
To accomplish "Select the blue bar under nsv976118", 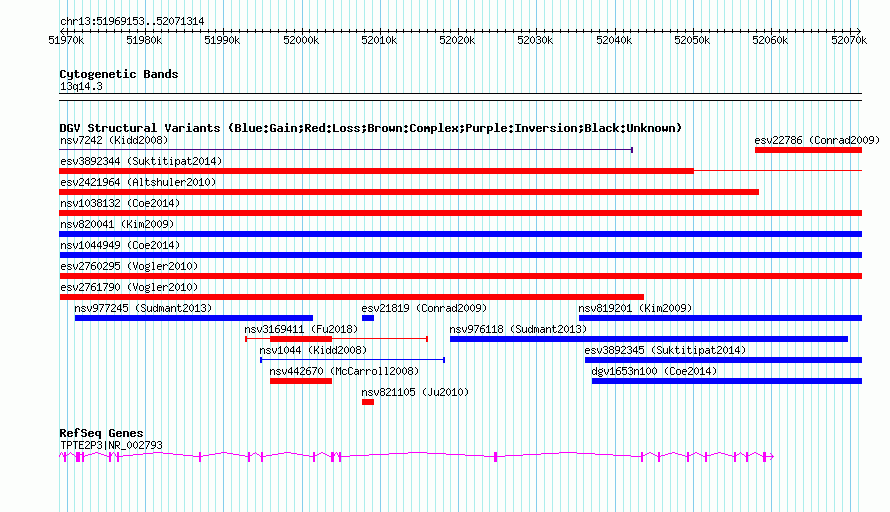I will click(649, 339).
